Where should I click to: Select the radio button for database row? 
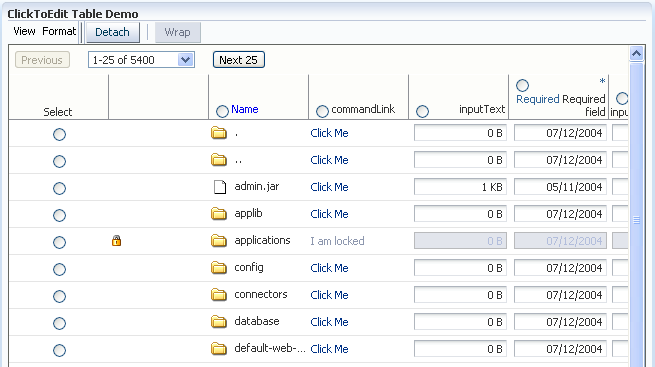click(x=59, y=323)
